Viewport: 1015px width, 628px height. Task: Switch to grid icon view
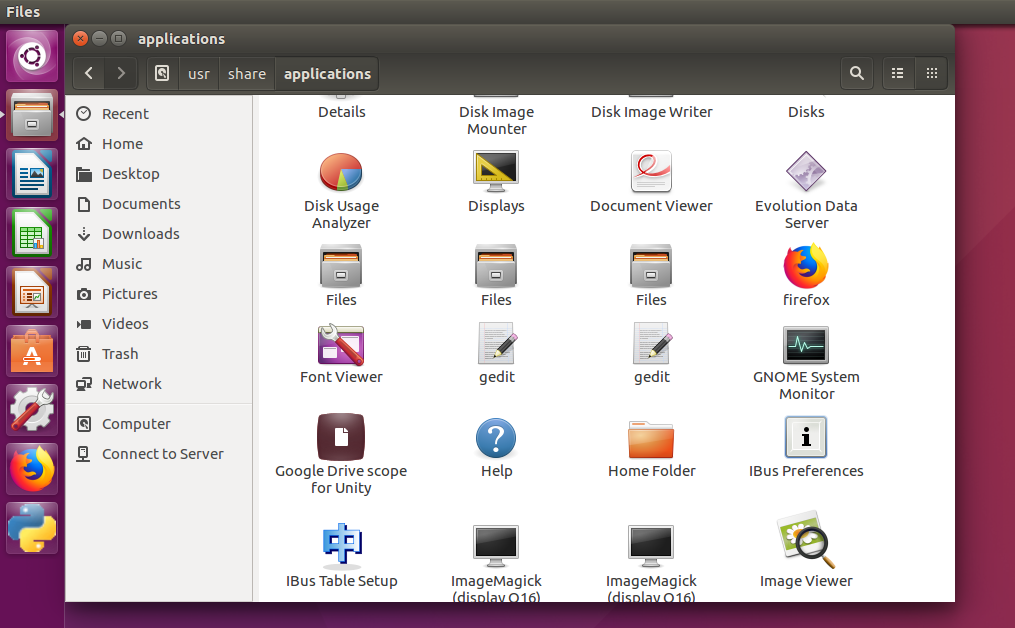pos(932,73)
